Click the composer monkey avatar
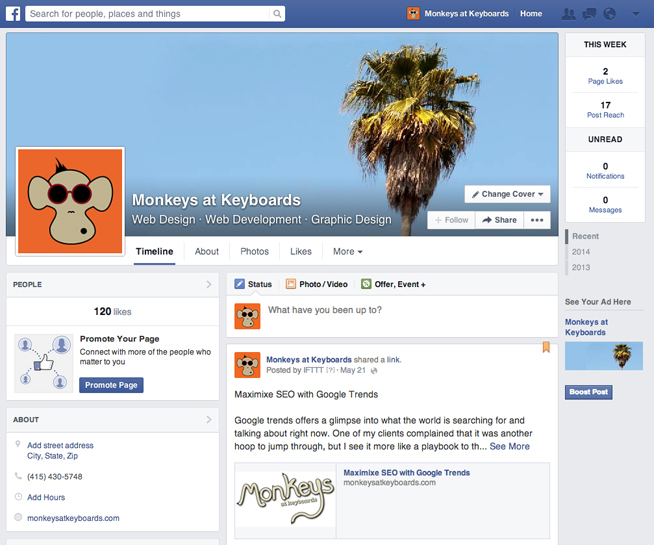Viewport: 654px width, 545px height. 247,316
